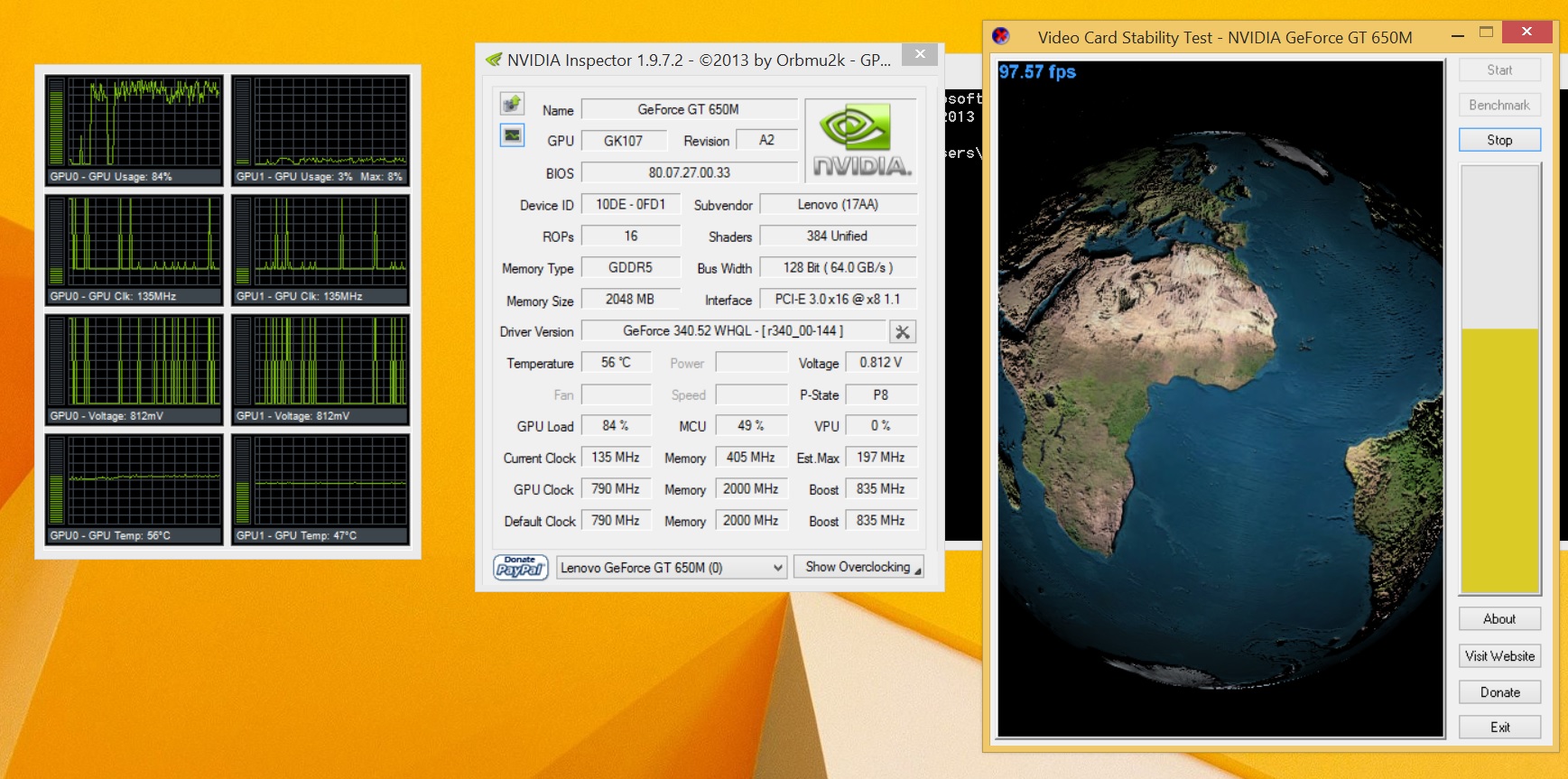
Task: Click the GPU1 GPU Temp graph
Action: pyautogui.click(x=320, y=490)
